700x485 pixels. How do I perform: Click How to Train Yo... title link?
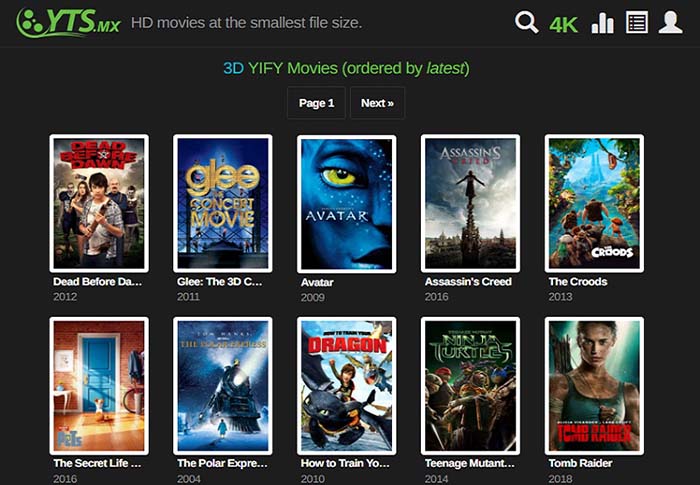pos(345,463)
